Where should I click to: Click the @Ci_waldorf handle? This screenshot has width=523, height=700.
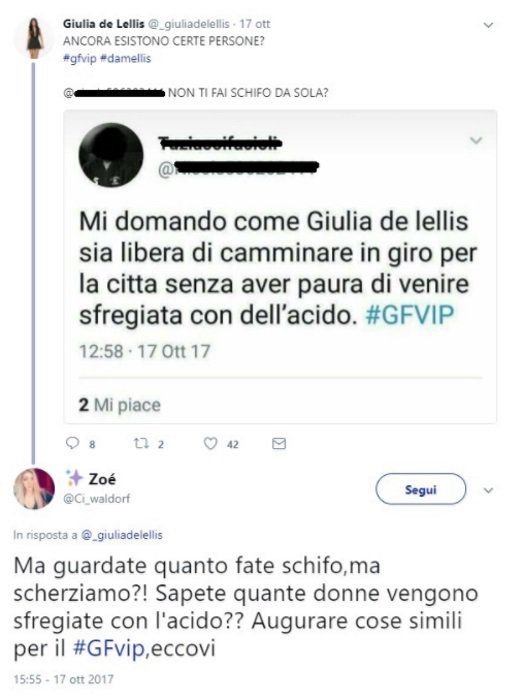coord(97,499)
